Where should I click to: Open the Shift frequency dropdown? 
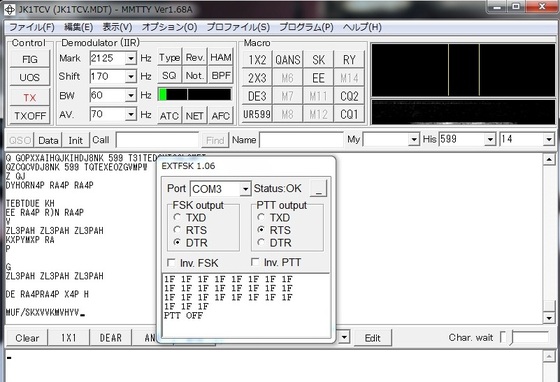click(131, 76)
